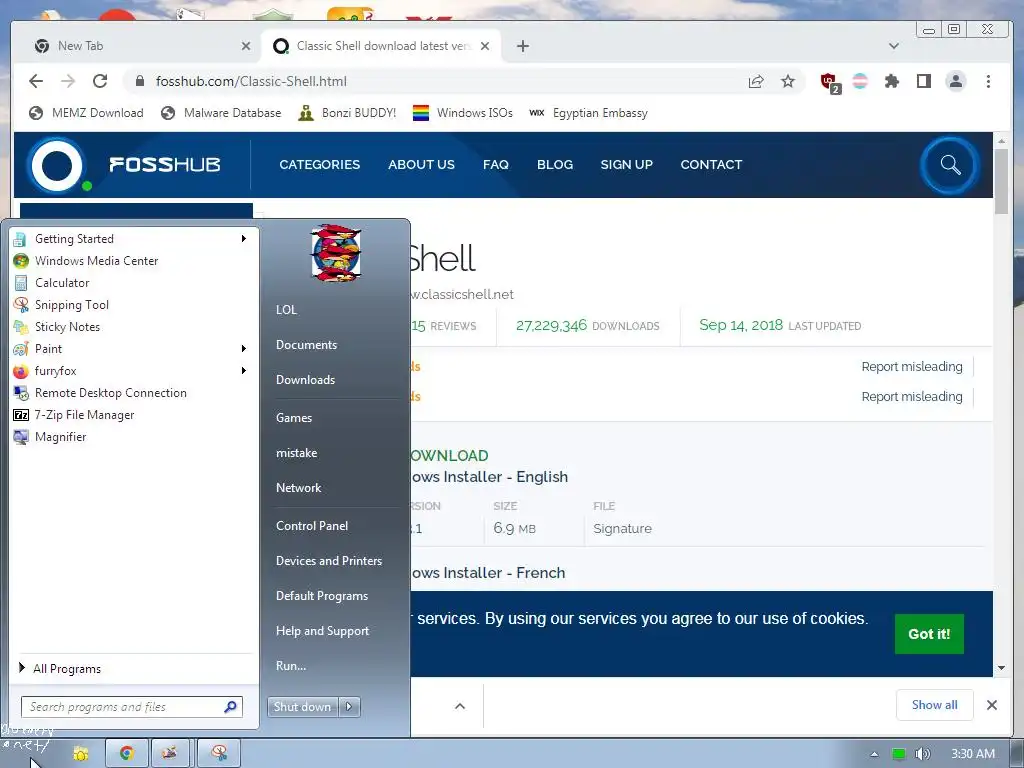Expand download item chevron in downloads bar
Image resolution: width=1024 pixels, height=768 pixels.
pos(460,705)
